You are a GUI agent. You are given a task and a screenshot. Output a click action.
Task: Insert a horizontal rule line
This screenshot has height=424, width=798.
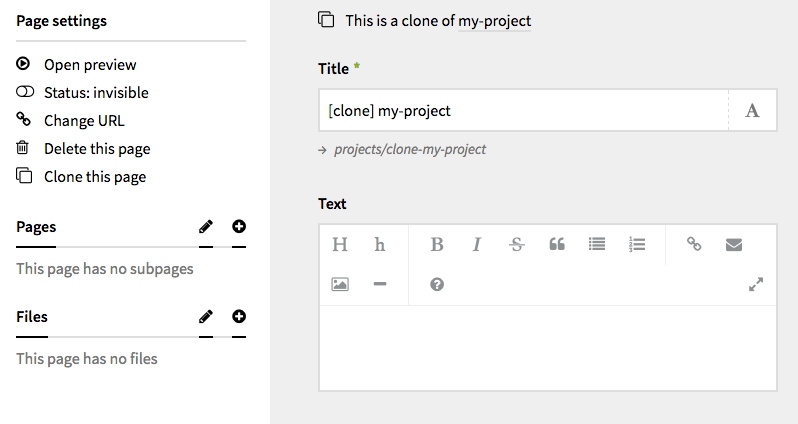(x=379, y=285)
